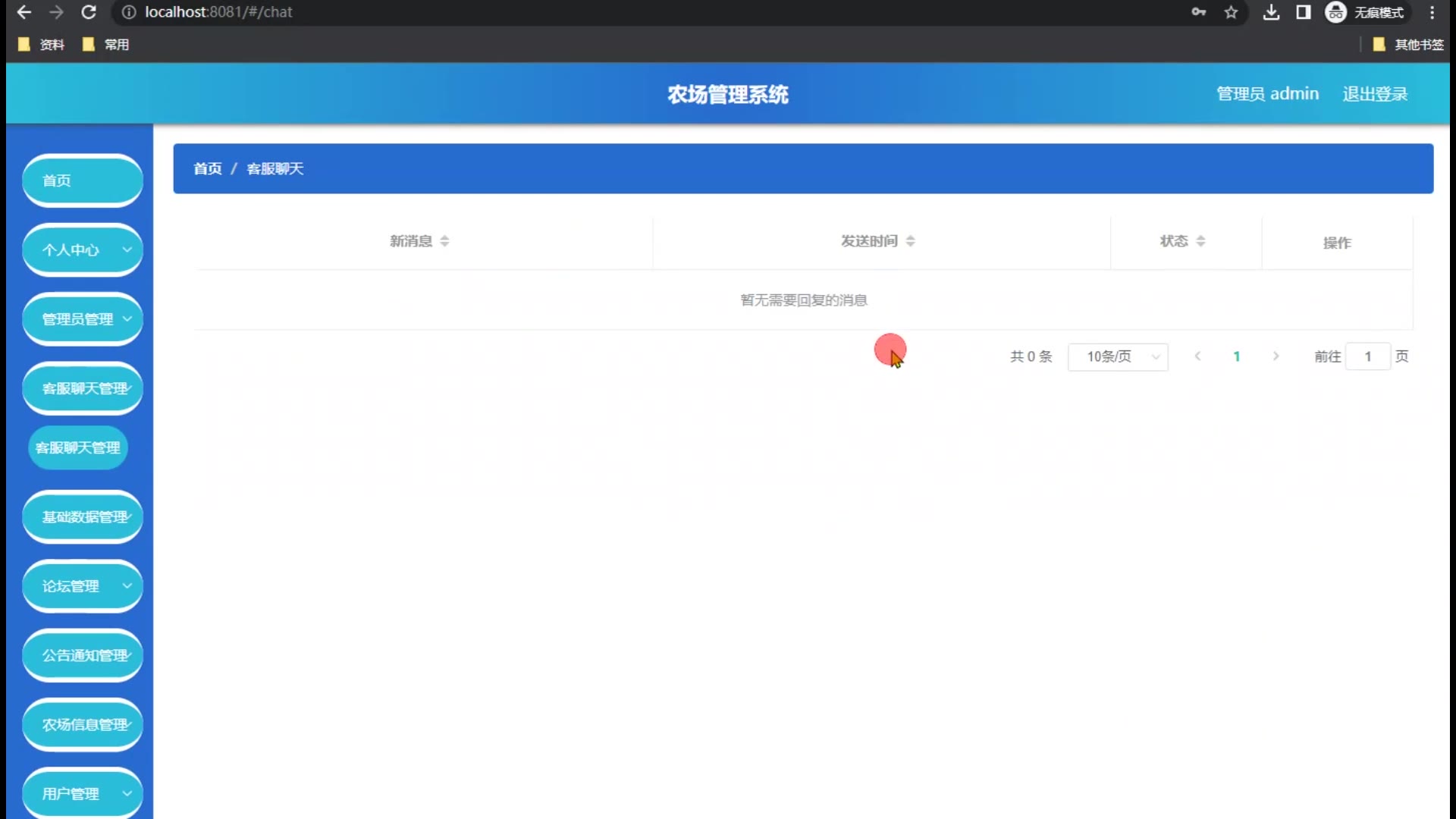Sort by 发送时间 column arrows
The height and width of the screenshot is (819, 1456).
910,241
